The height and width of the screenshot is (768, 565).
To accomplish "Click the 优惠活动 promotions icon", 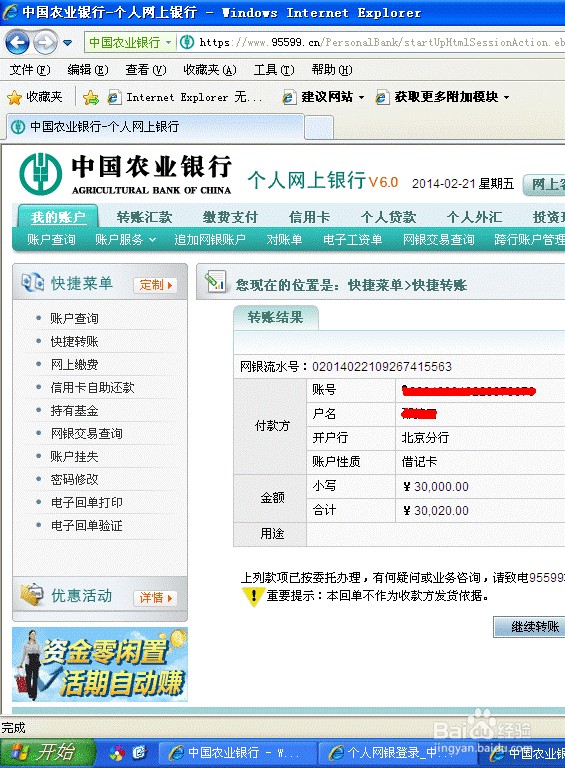I will click(x=31, y=595).
